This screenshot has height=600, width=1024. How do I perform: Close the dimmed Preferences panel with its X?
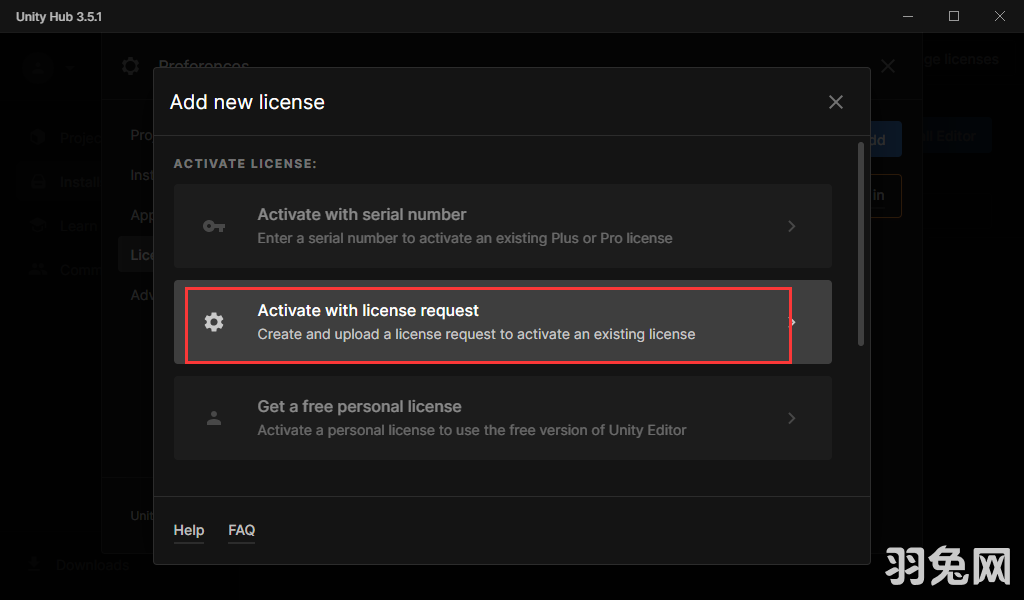pyautogui.click(x=888, y=66)
